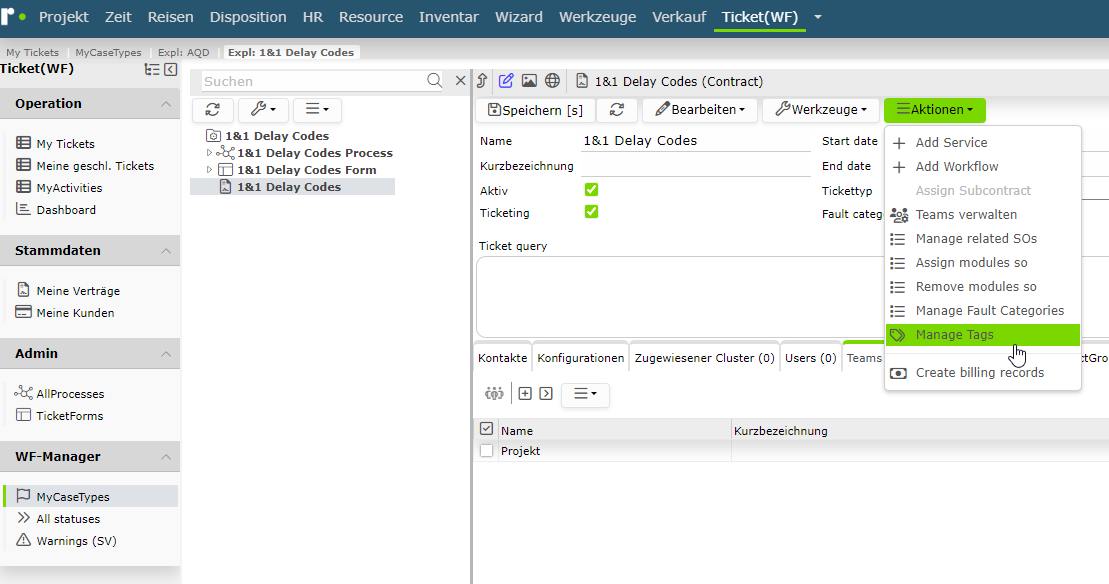
Task: Collapse the Stammdaten section
Action: 166,251
